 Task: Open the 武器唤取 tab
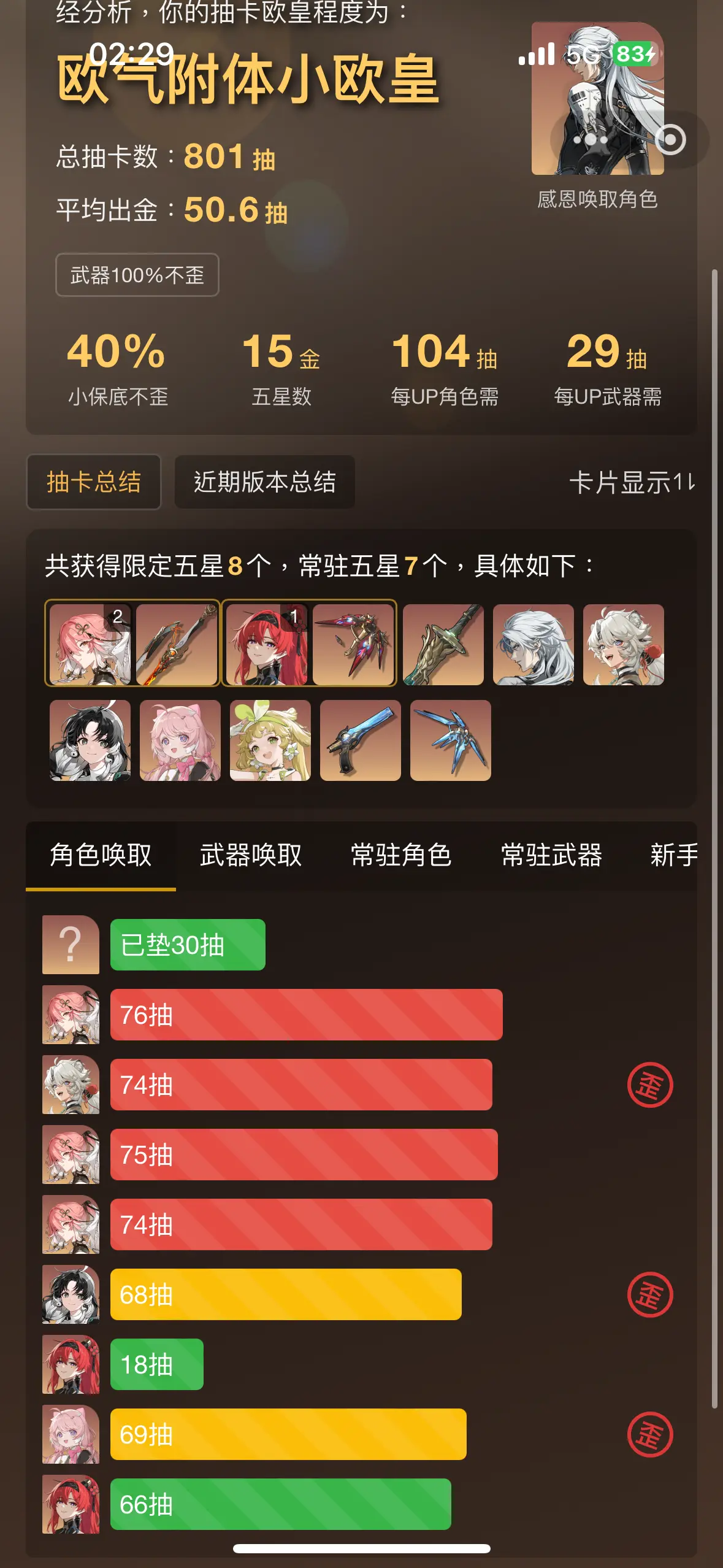(x=251, y=855)
